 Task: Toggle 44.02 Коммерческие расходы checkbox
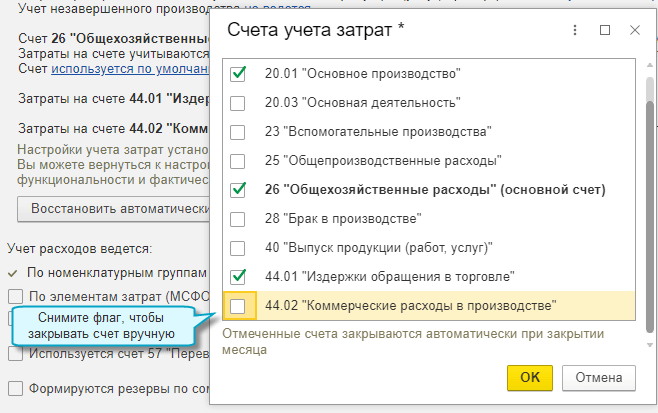pyautogui.click(x=238, y=305)
